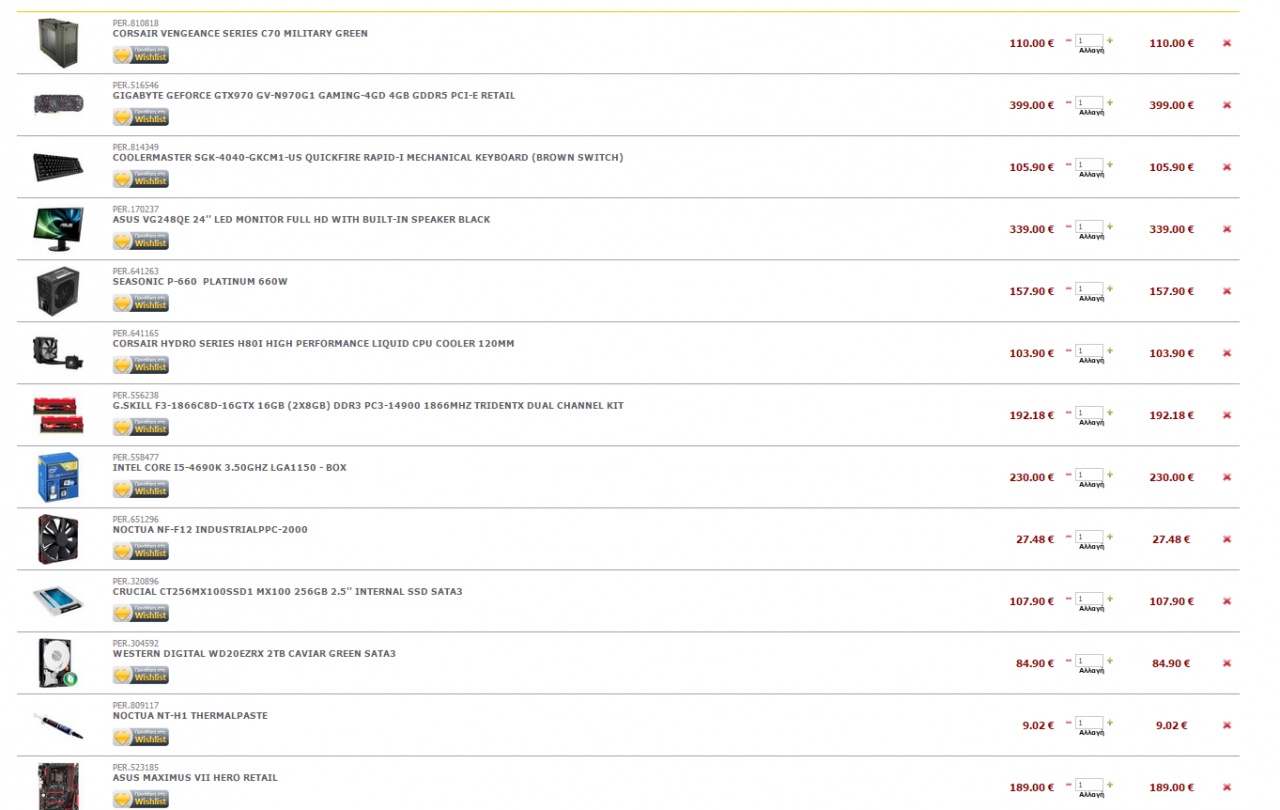
Task: Add Noctua NT-H1 thermal paste to Wishlist
Action: click(141, 737)
